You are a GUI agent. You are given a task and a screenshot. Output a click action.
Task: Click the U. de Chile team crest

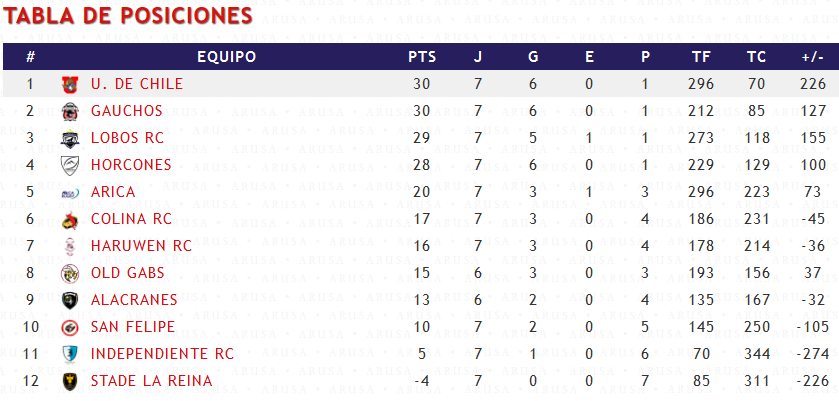tap(70, 85)
